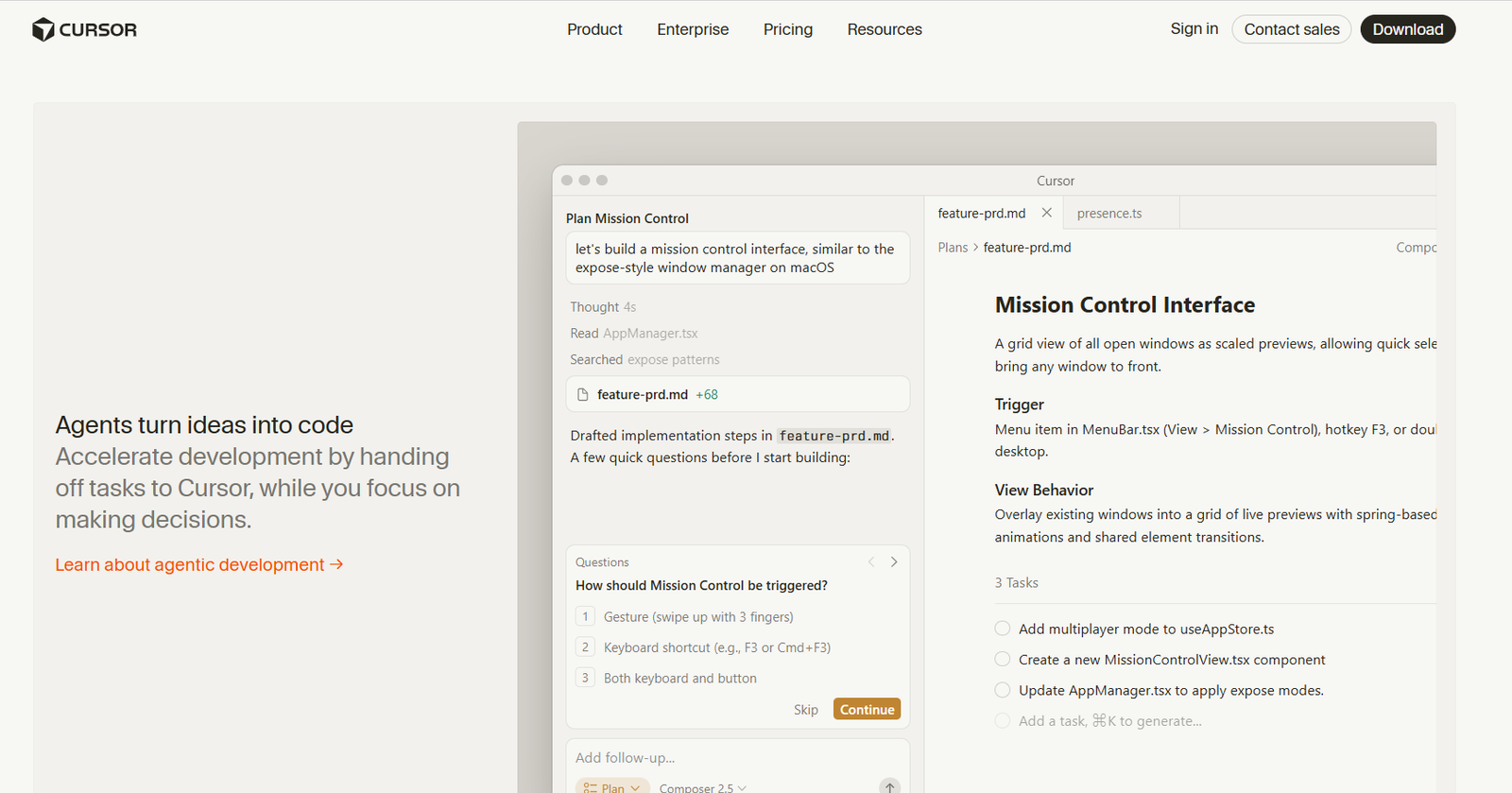
Task: Click the Cursor logo in header
Action: (x=84, y=29)
